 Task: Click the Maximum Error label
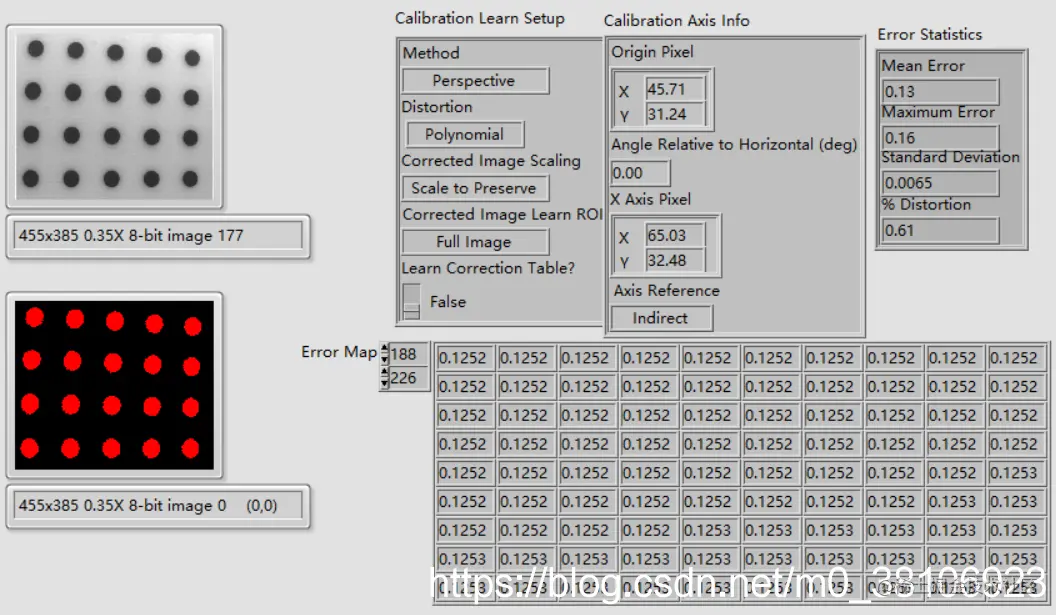pos(938,112)
